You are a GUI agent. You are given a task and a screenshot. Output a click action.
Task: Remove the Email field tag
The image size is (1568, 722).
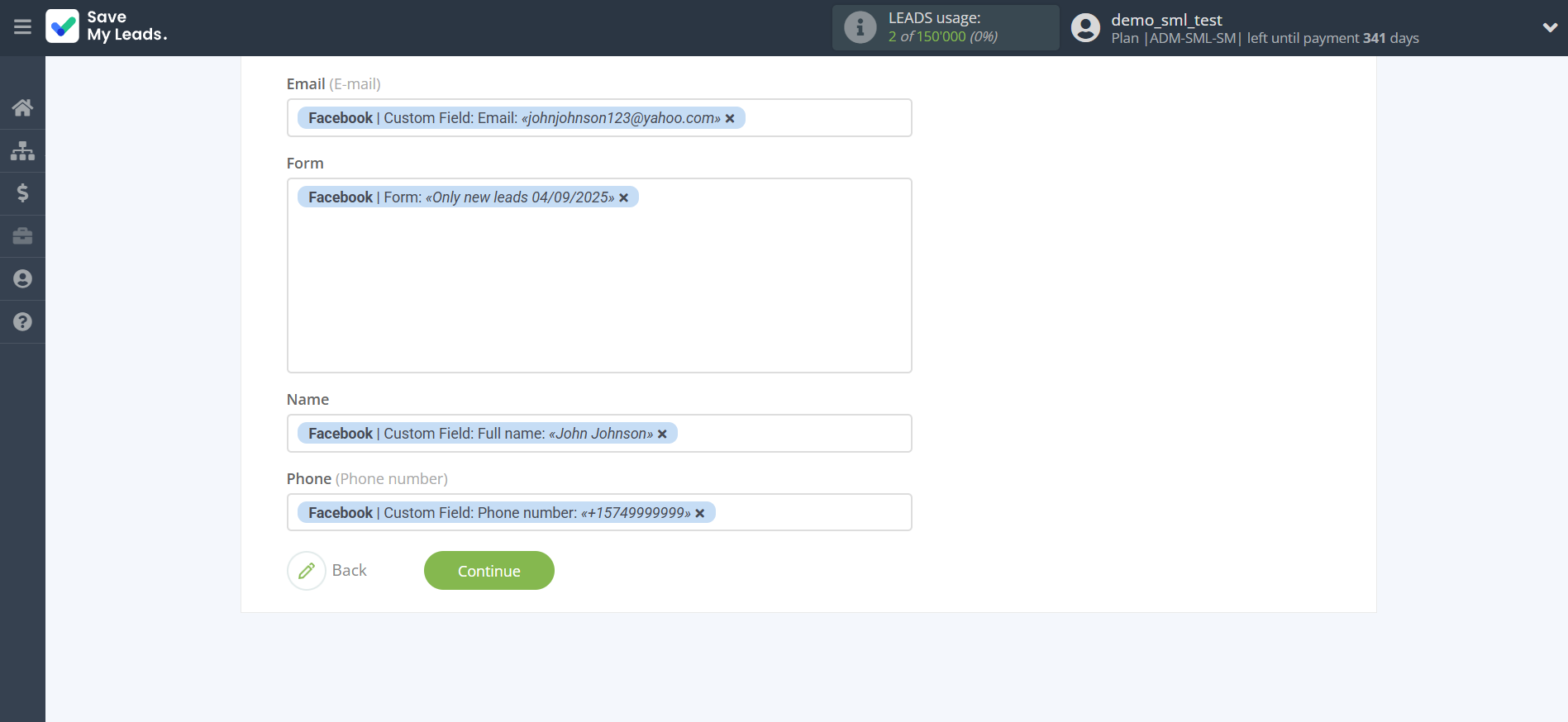click(730, 119)
